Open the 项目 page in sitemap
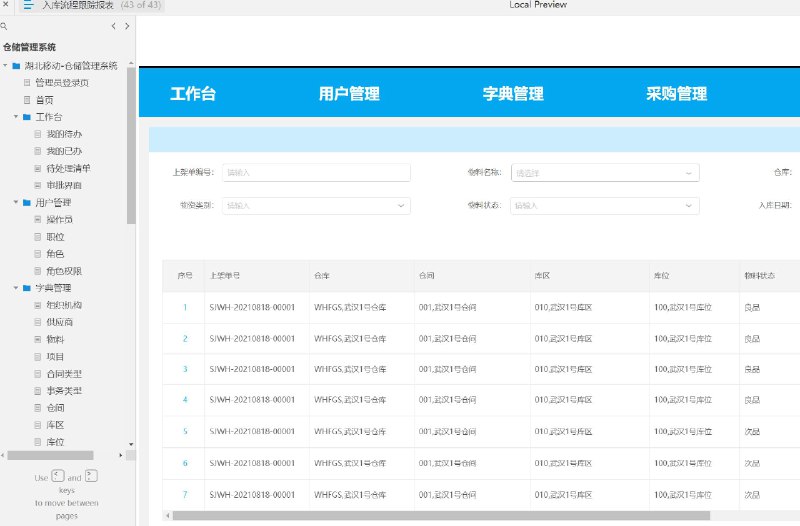 55,357
